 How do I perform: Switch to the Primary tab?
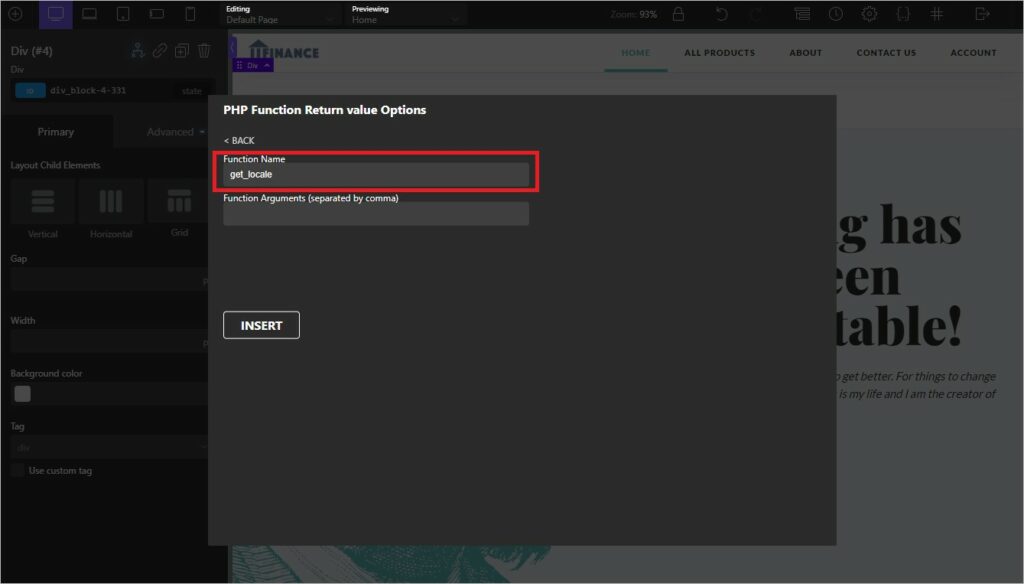click(x=57, y=131)
